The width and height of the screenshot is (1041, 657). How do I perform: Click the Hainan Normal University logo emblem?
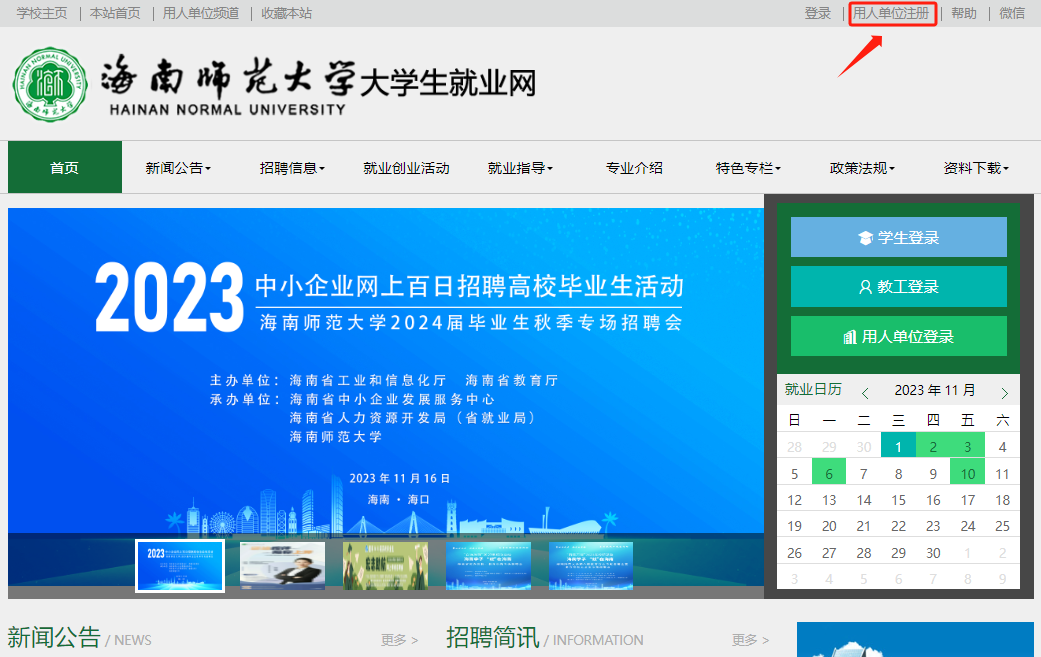50,83
